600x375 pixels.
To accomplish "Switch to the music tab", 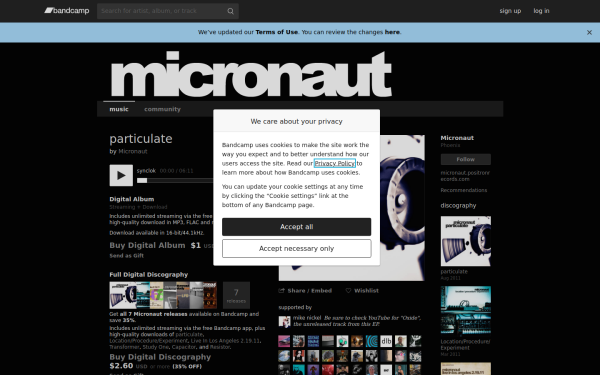I will click(x=119, y=109).
